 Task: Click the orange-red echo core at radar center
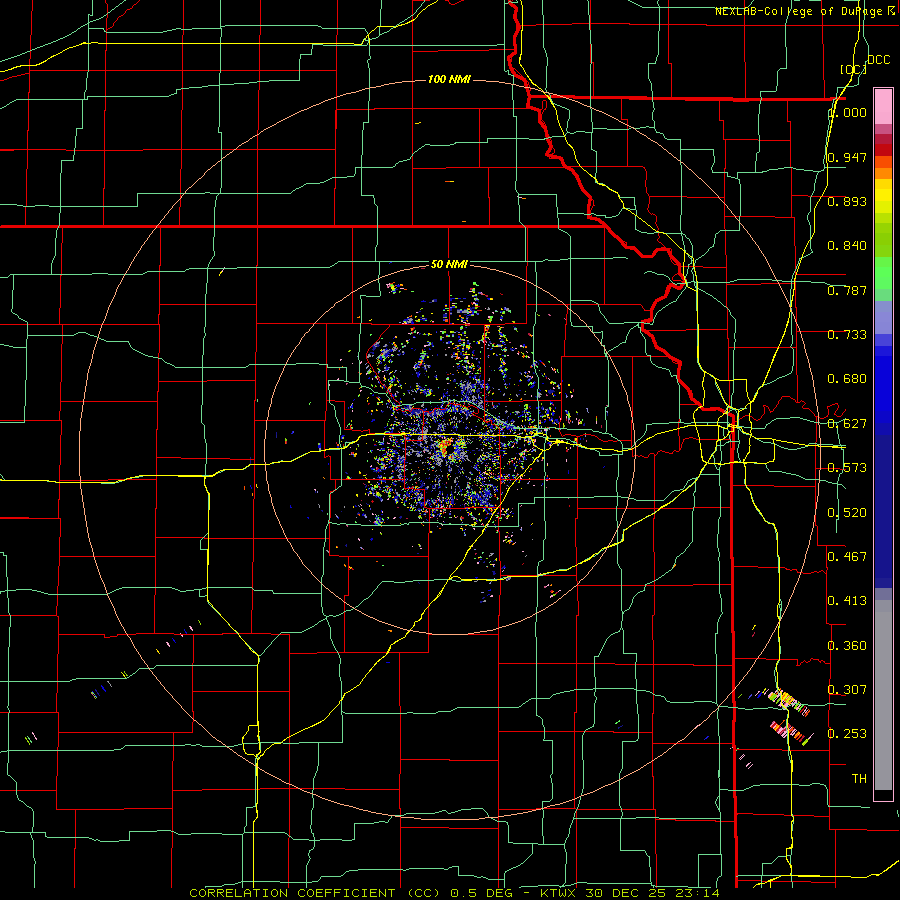445,447
